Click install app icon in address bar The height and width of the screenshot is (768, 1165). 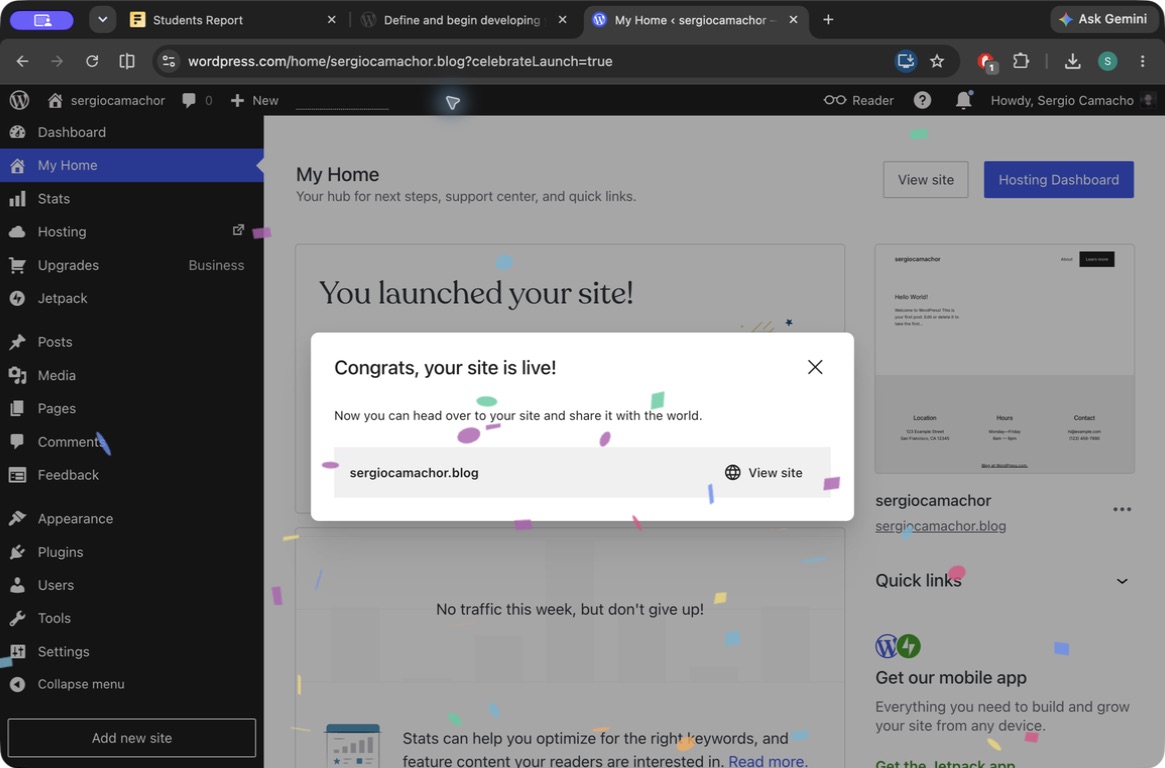[x=906, y=61]
